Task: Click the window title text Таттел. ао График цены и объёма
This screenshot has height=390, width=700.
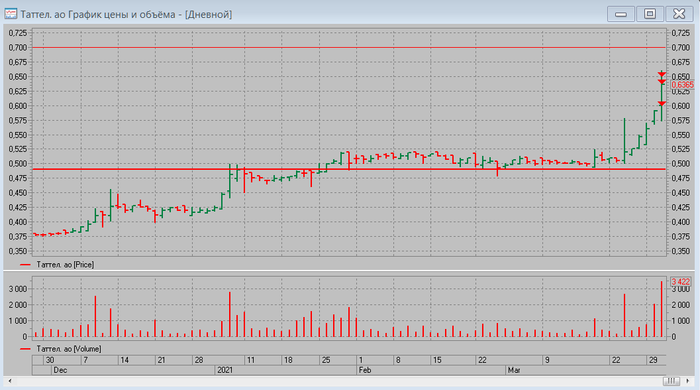Action: pyautogui.click(x=98, y=14)
